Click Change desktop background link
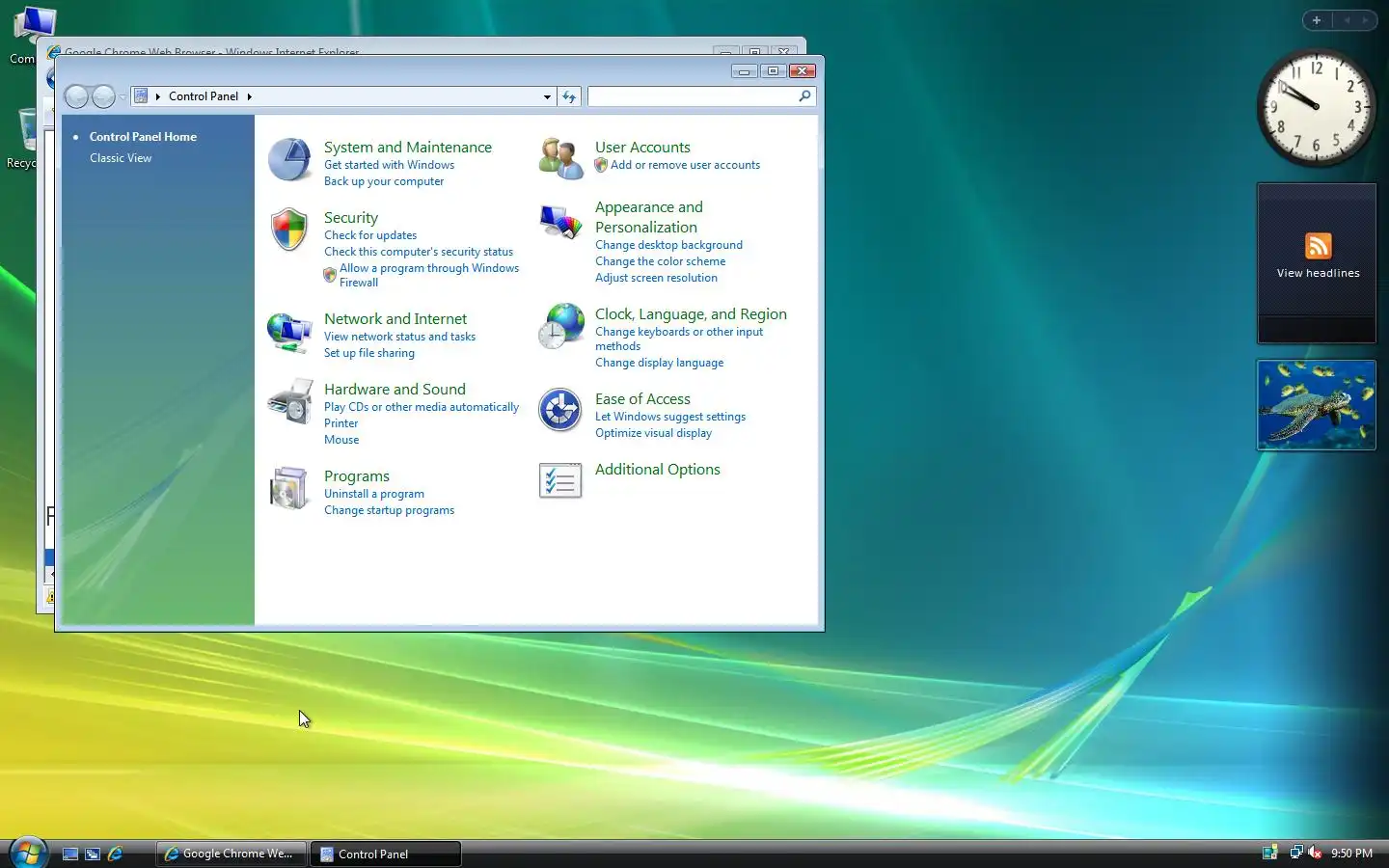Image resolution: width=1389 pixels, height=868 pixels. point(668,245)
